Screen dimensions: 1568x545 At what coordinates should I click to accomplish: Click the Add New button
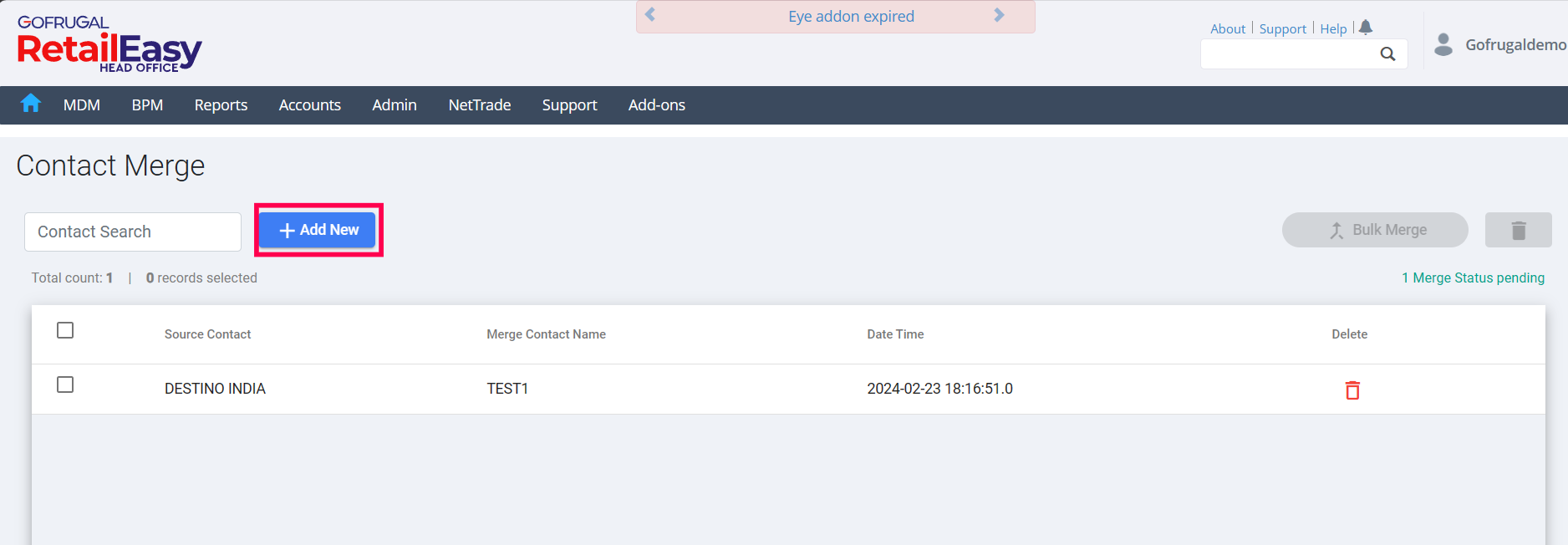(x=318, y=230)
